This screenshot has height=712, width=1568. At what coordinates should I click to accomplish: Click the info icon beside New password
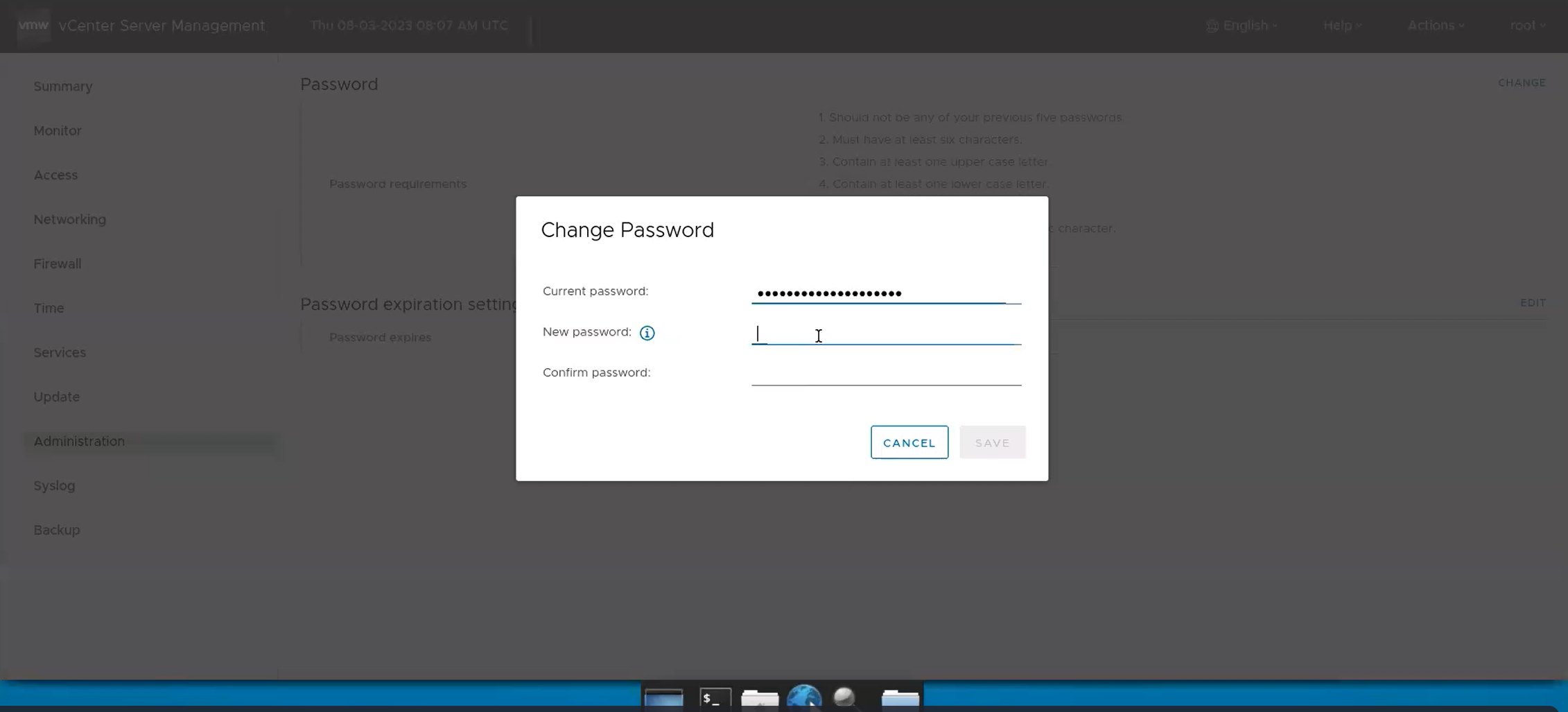tap(647, 333)
